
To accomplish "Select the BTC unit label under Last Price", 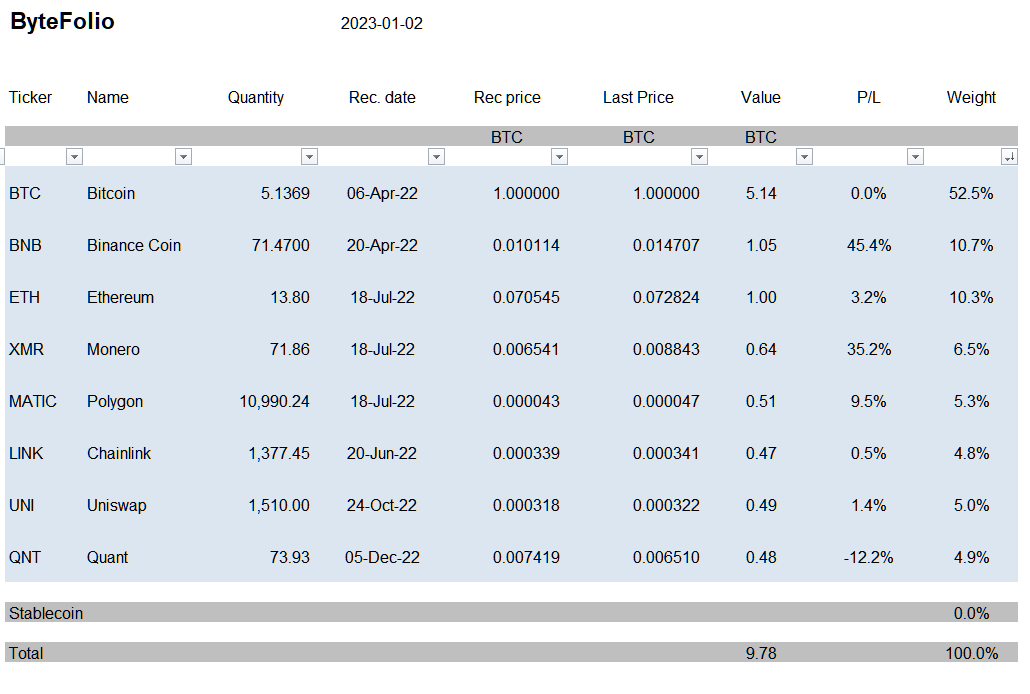I will pyautogui.click(x=638, y=137).
